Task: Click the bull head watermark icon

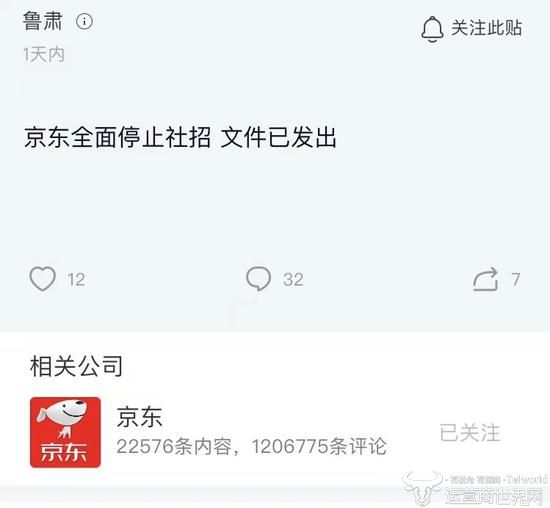Action: click(423, 488)
